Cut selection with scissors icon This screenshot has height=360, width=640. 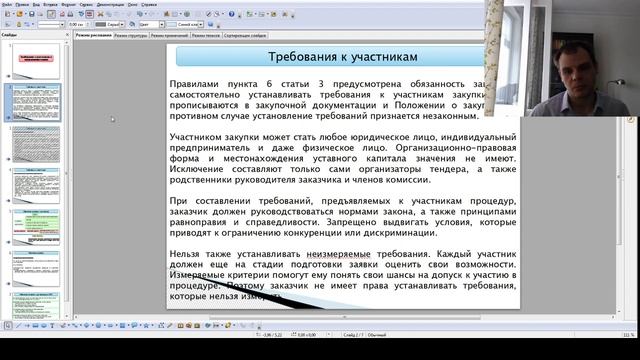click(x=100, y=14)
